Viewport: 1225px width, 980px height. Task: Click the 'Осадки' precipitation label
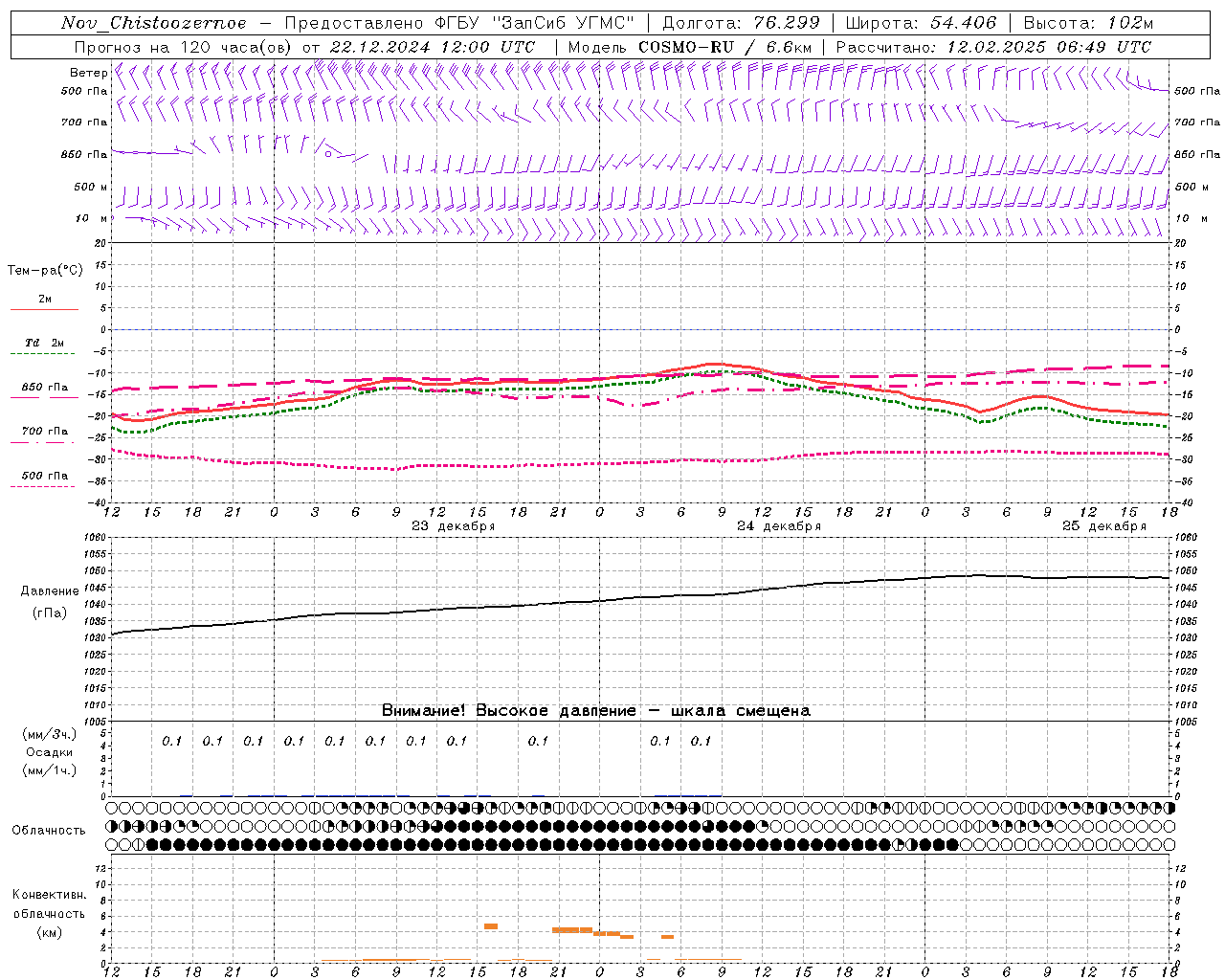pos(50,752)
